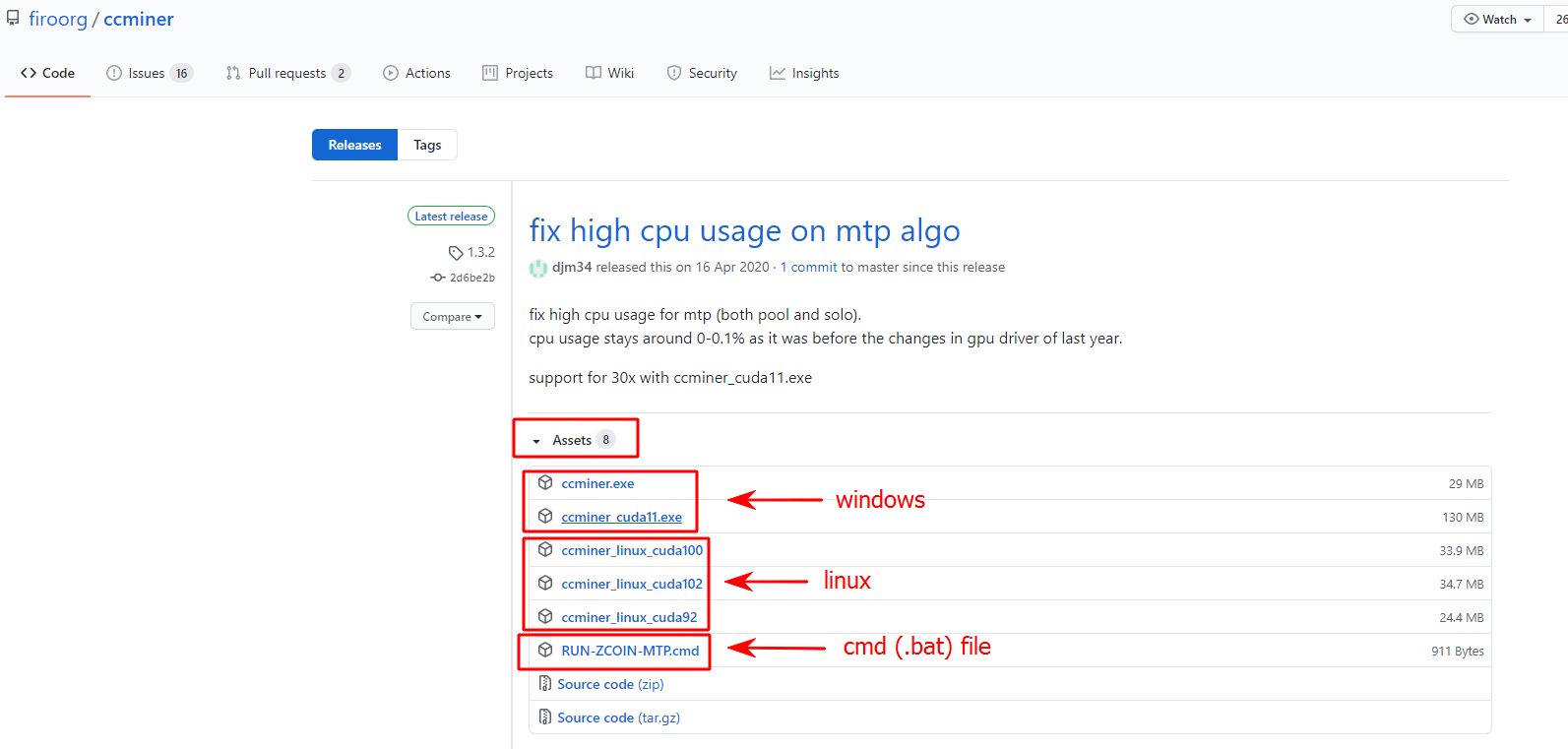Click the pull requests count badge 2
The image size is (1568, 749).
click(341, 73)
